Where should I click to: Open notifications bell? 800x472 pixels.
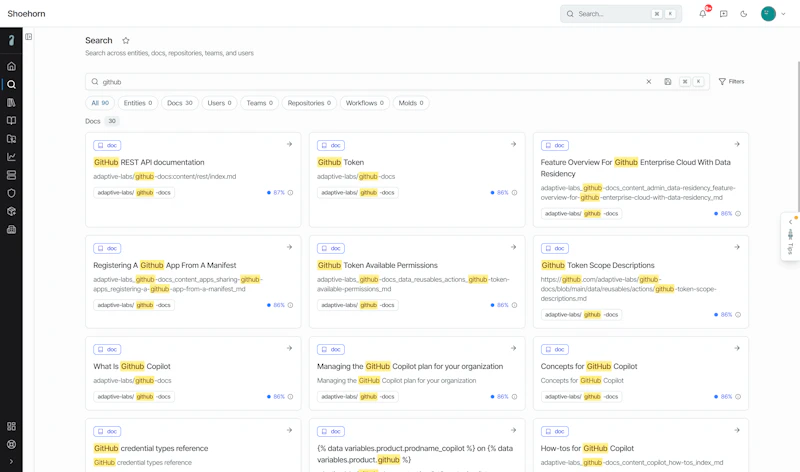(703, 14)
